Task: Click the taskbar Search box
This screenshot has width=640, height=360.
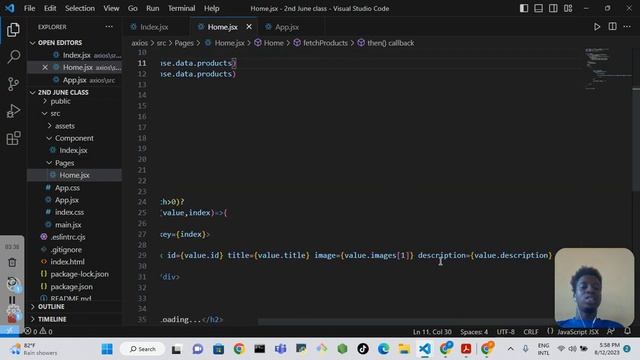Action: (143, 349)
